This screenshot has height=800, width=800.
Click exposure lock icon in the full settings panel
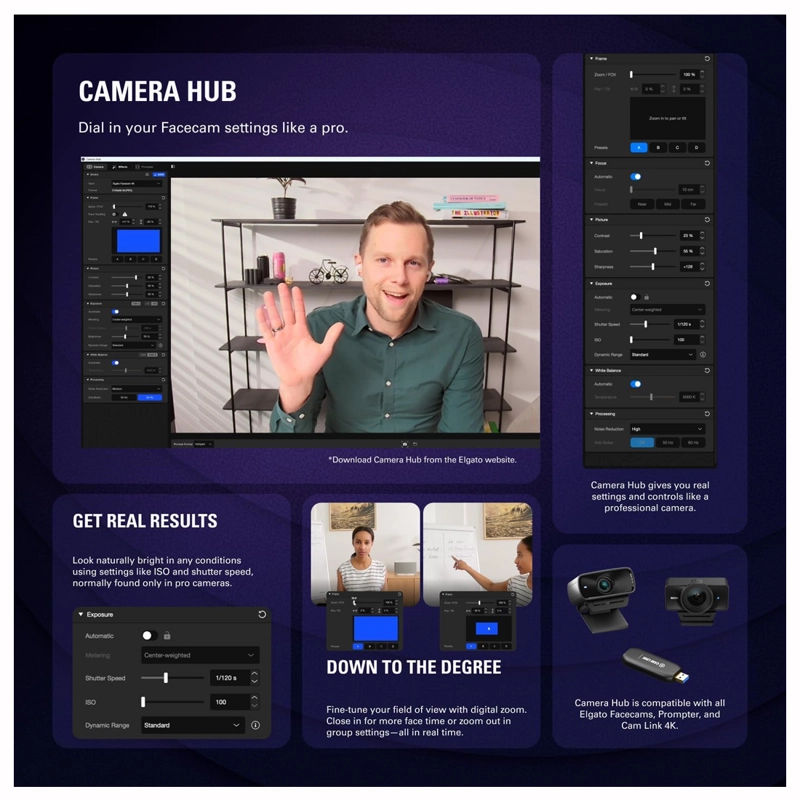coord(646,297)
